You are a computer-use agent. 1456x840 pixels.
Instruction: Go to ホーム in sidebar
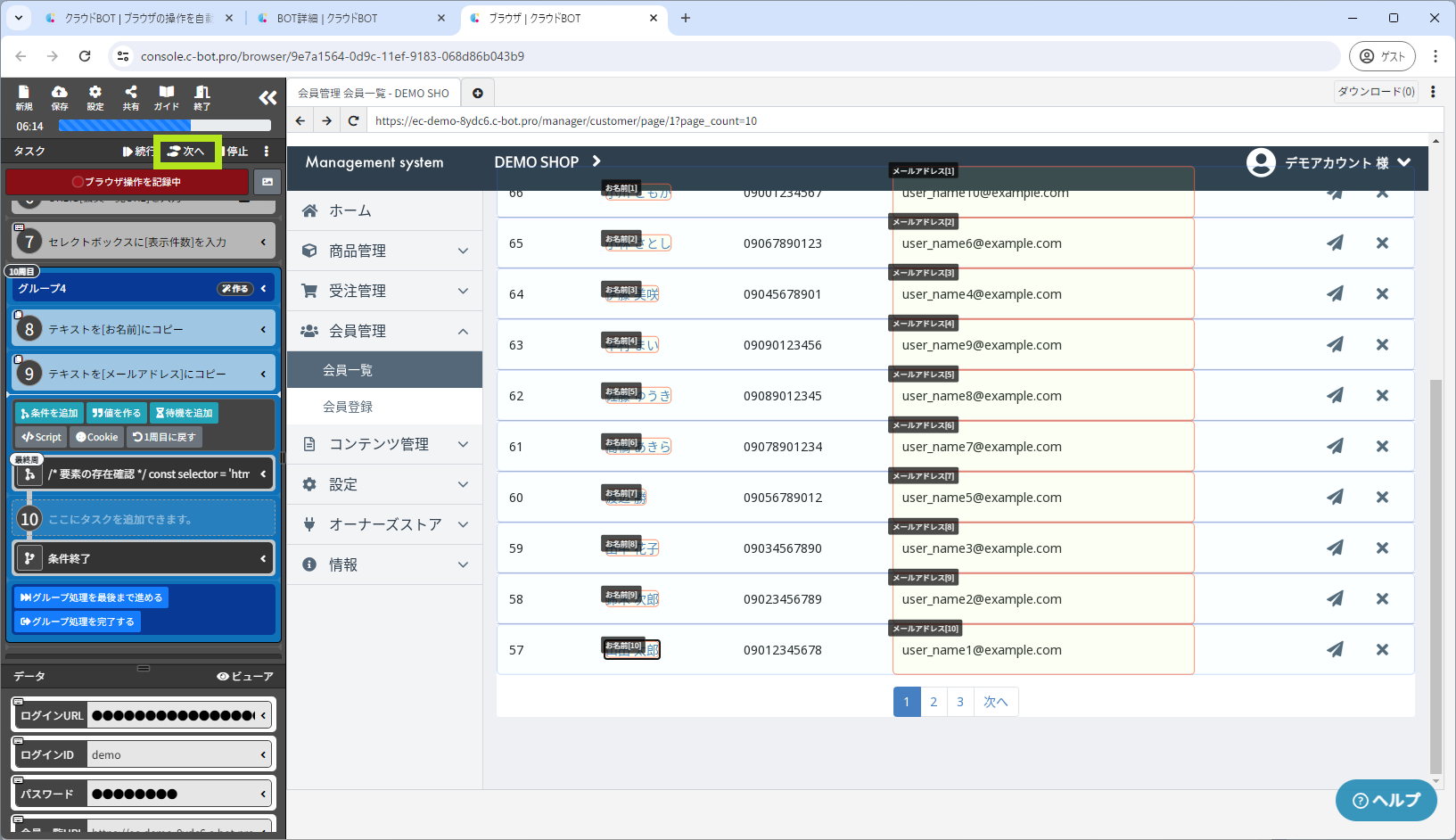[x=385, y=210]
